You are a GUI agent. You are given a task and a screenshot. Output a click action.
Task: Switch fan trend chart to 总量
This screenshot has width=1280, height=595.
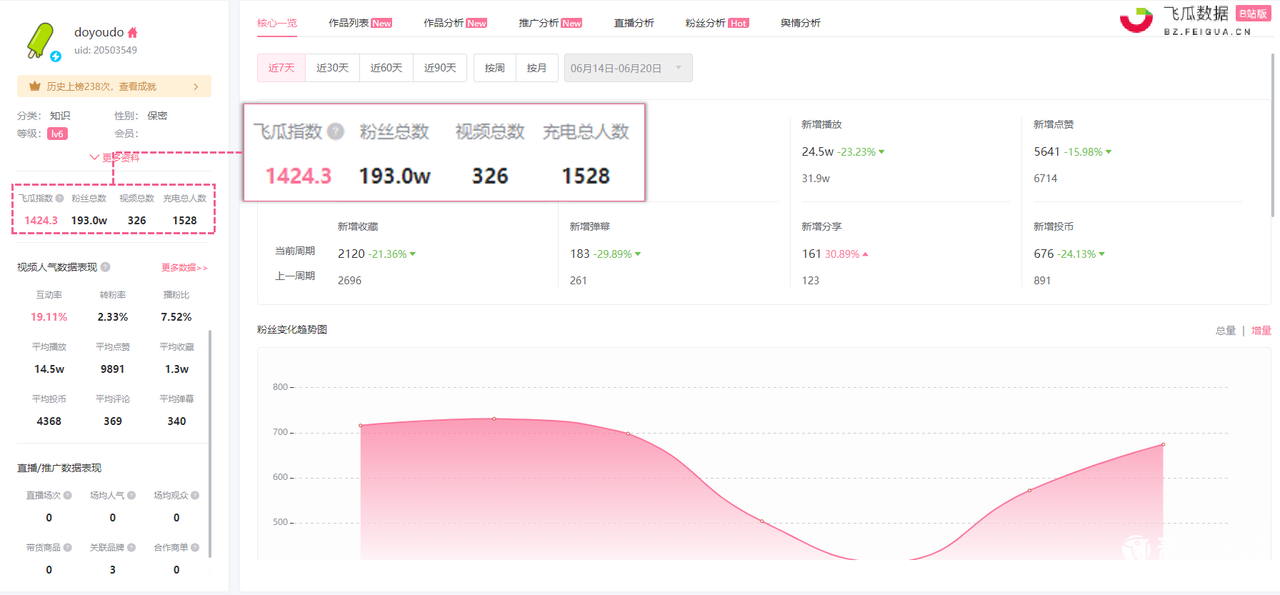tap(1225, 331)
